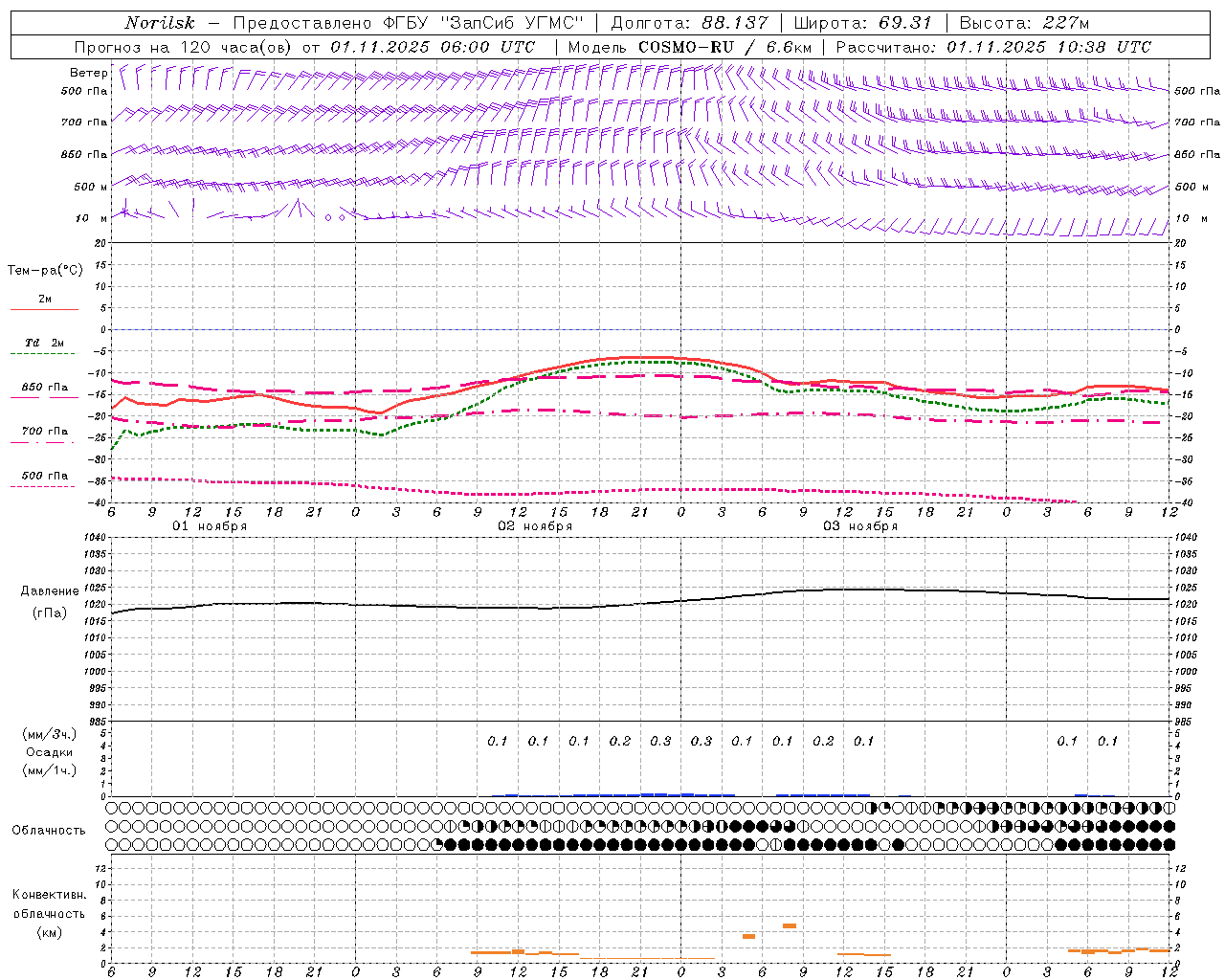This screenshot has height=980, width=1225.
Task: Click the "Высота: 227м" header field
Action: point(1024,23)
